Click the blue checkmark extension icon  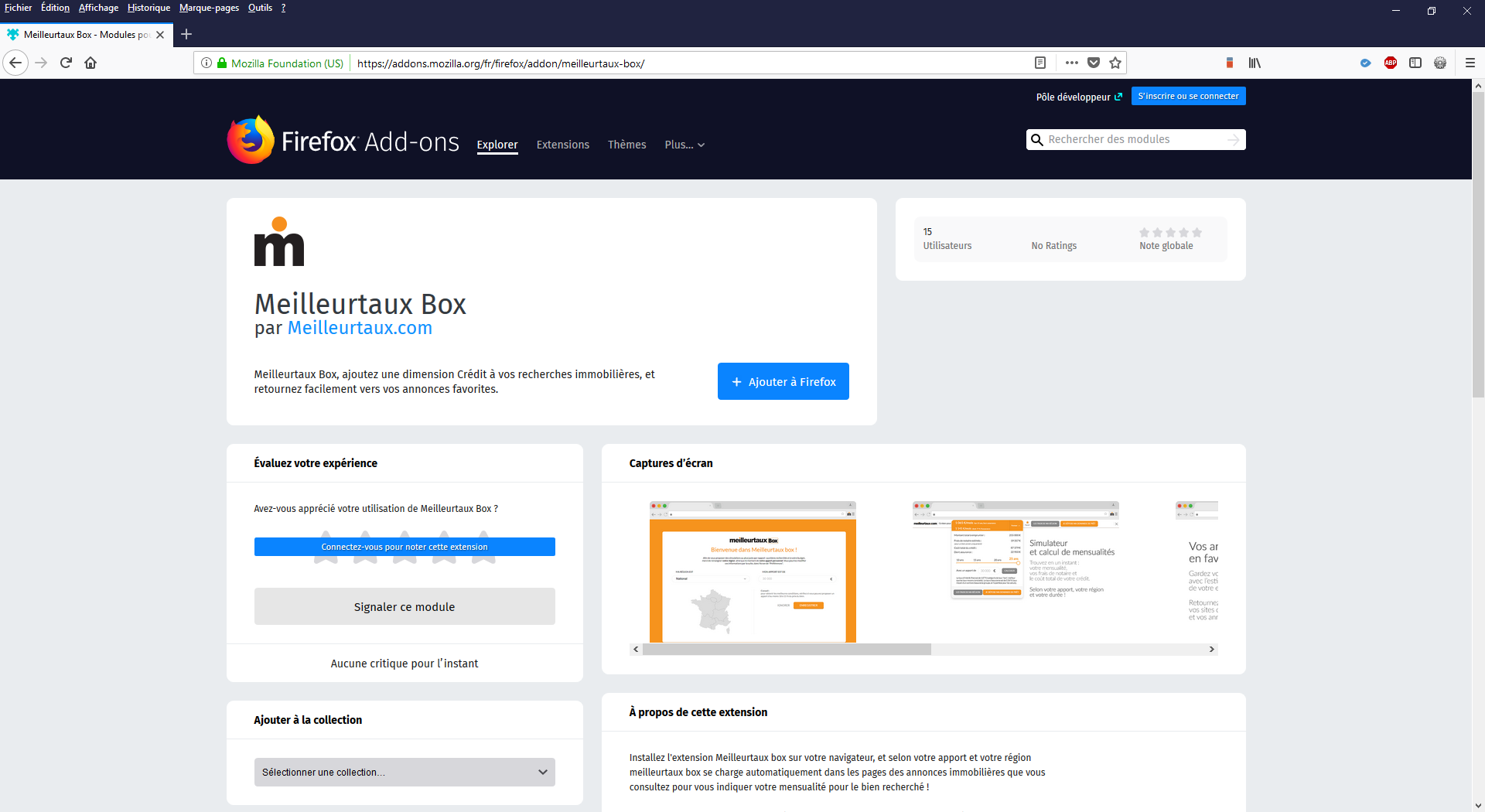(x=1366, y=63)
